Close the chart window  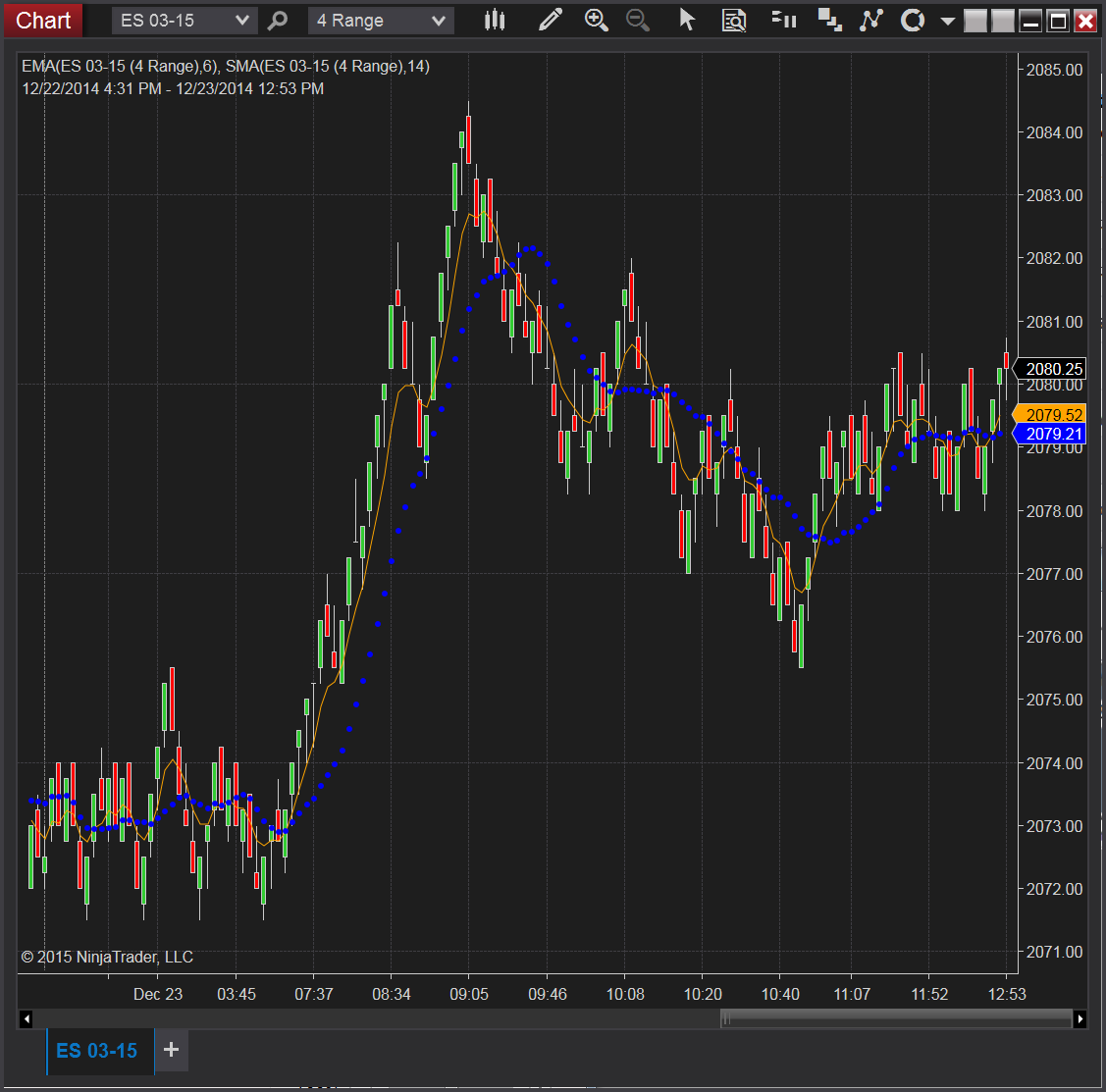click(x=1085, y=22)
